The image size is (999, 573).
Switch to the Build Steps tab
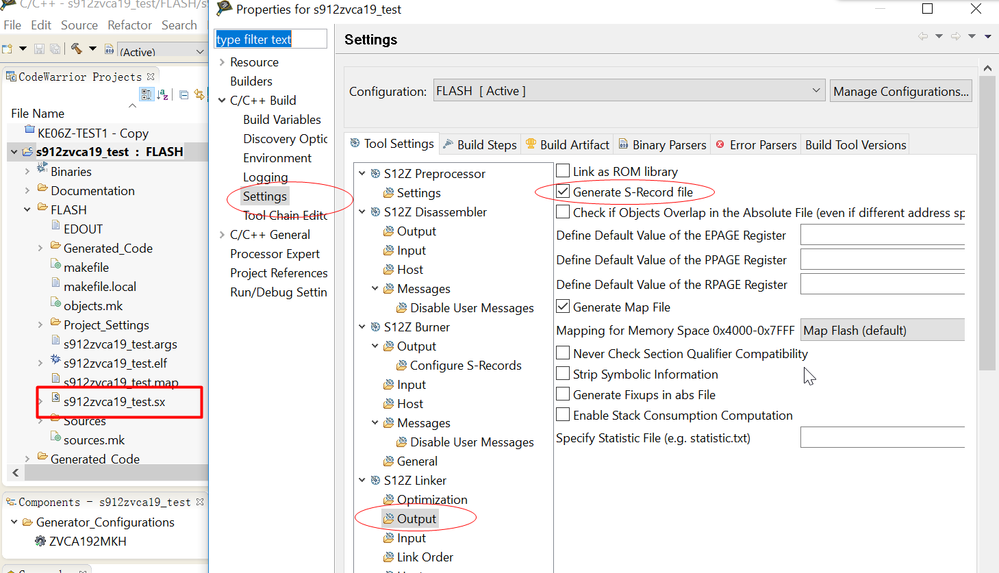click(x=479, y=145)
